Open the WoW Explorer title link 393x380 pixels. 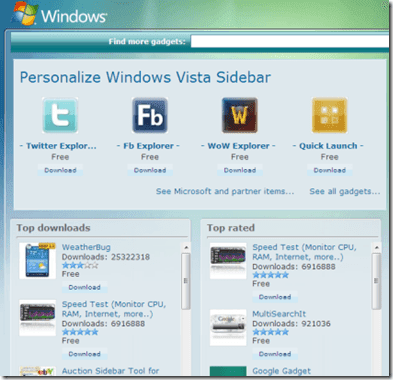pos(238,146)
